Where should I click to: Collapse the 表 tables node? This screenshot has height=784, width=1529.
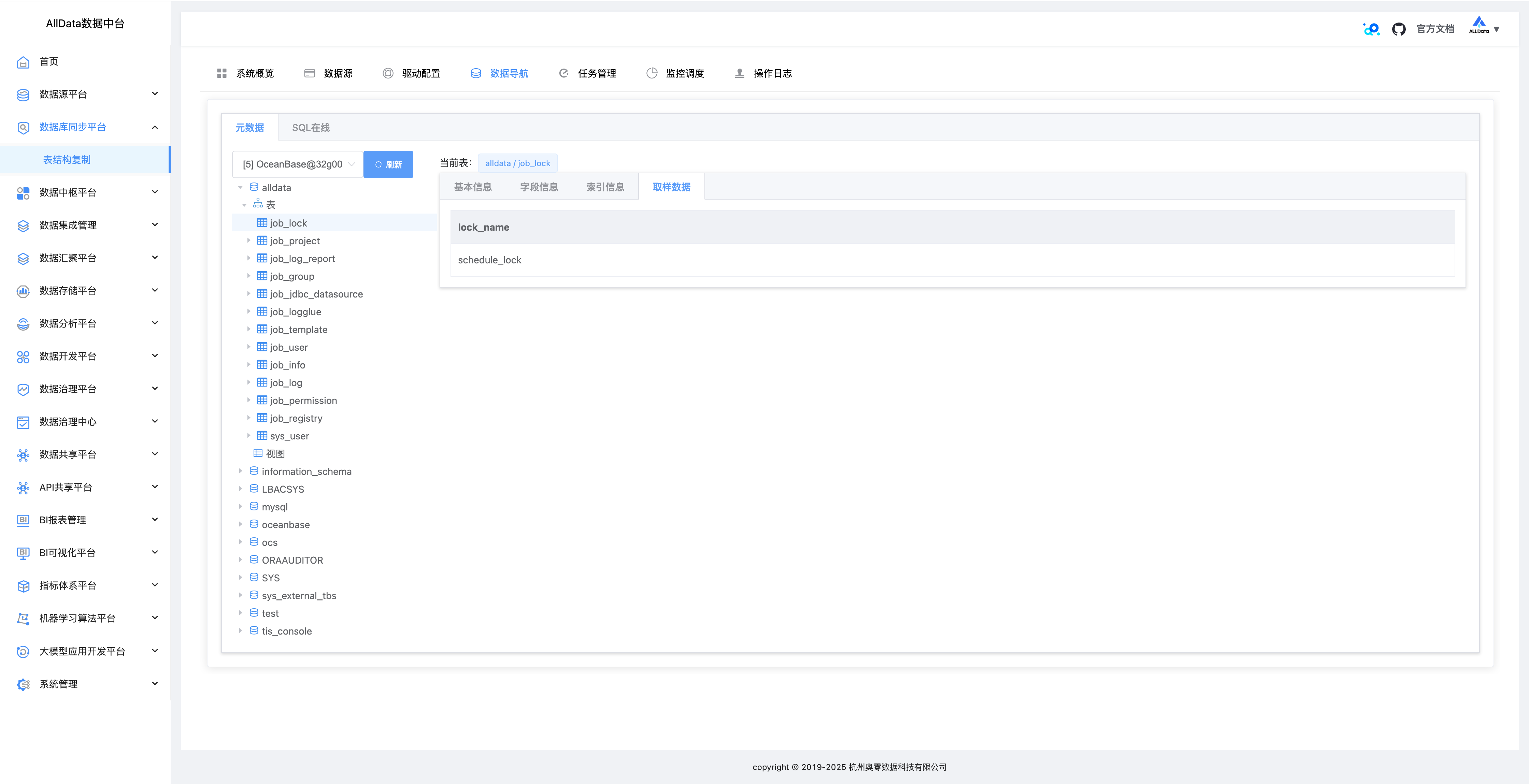(x=245, y=205)
